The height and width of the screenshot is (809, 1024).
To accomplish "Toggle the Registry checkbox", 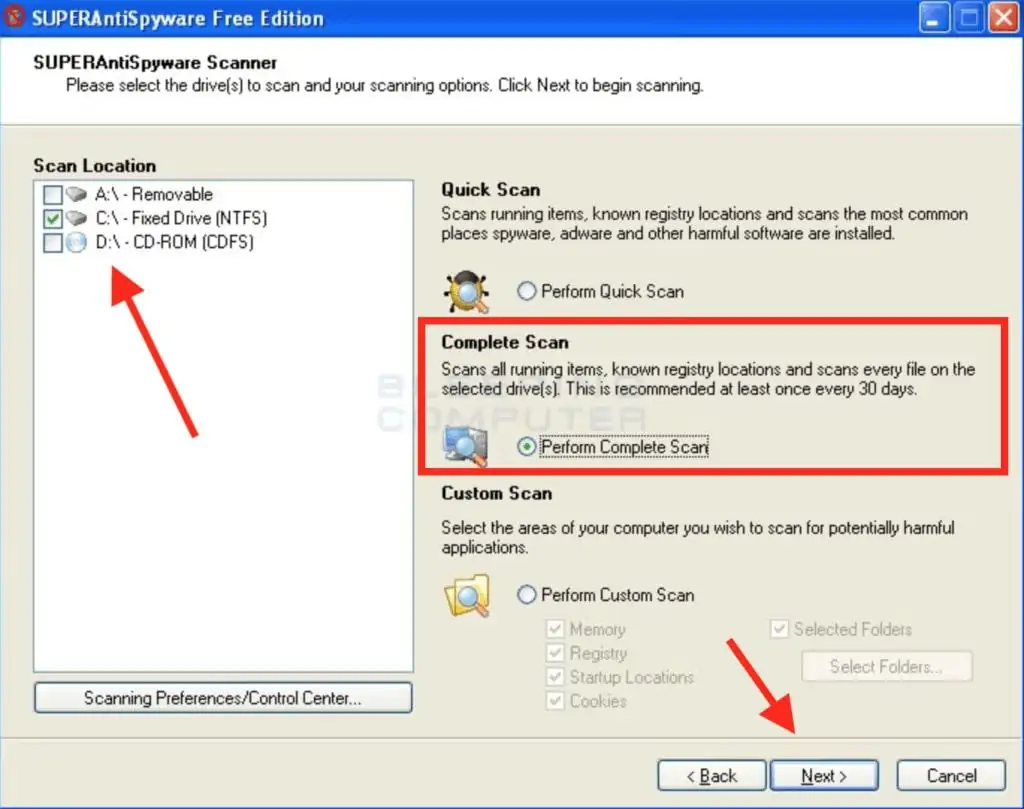I will pyautogui.click(x=555, y=653).
